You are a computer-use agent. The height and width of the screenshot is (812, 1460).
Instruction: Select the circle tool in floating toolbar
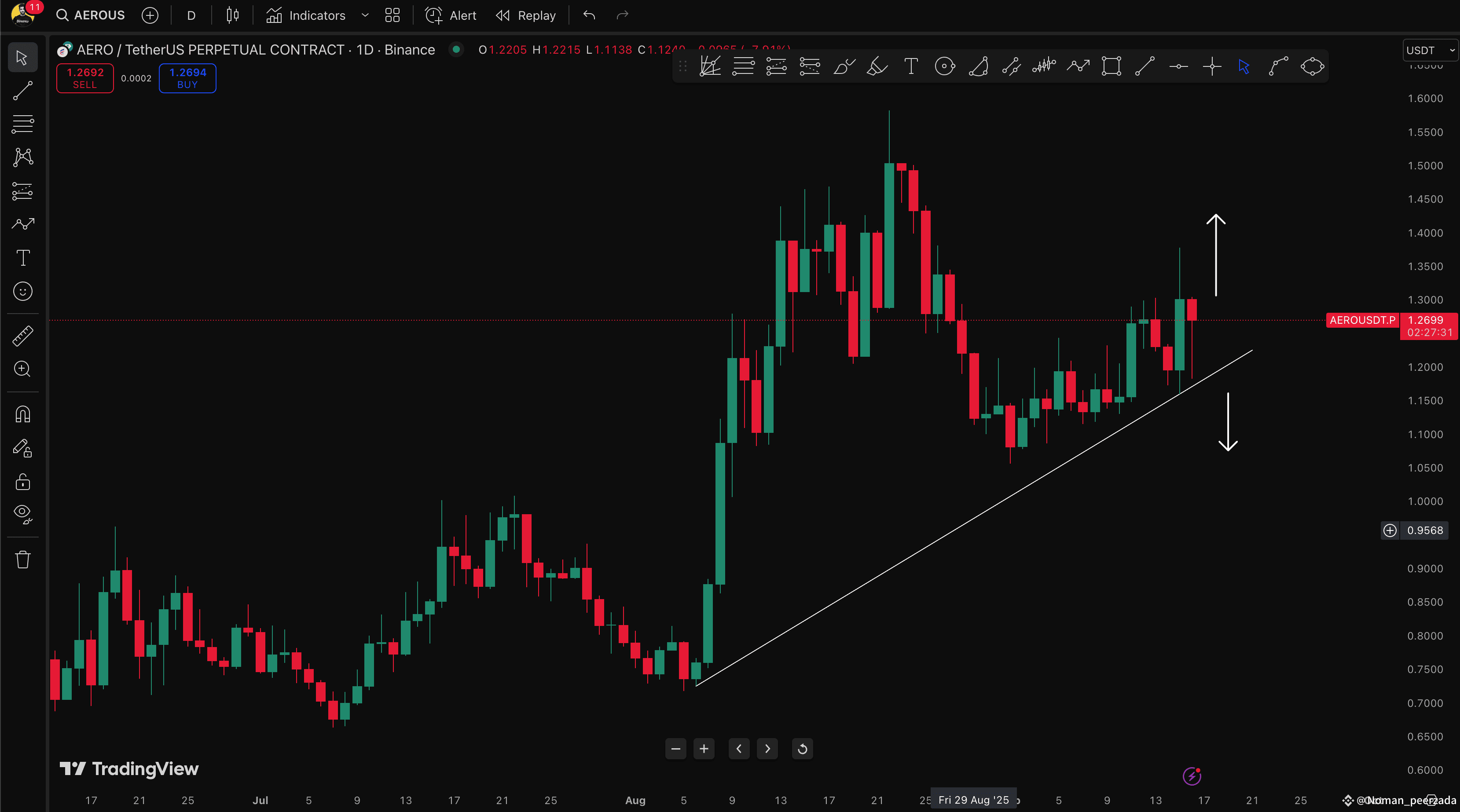pyautogui.click(x=944, y=66)
